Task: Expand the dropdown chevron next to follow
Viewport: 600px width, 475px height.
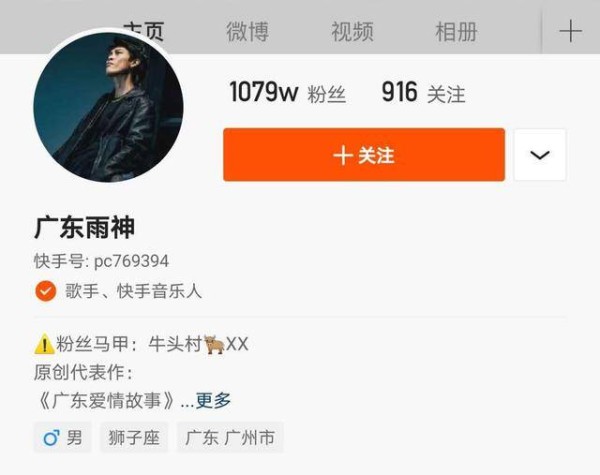Action: [x=540, y=155]
